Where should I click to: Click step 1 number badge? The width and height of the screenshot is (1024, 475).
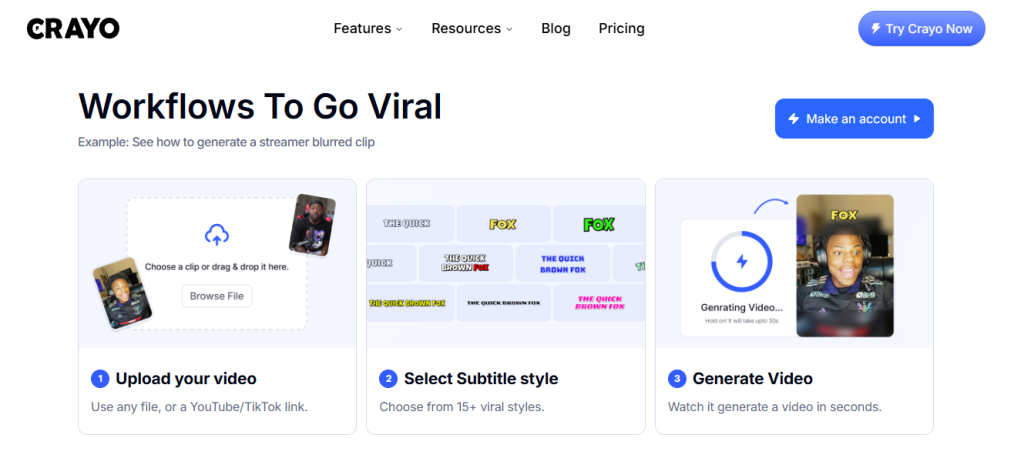(100, 379)
